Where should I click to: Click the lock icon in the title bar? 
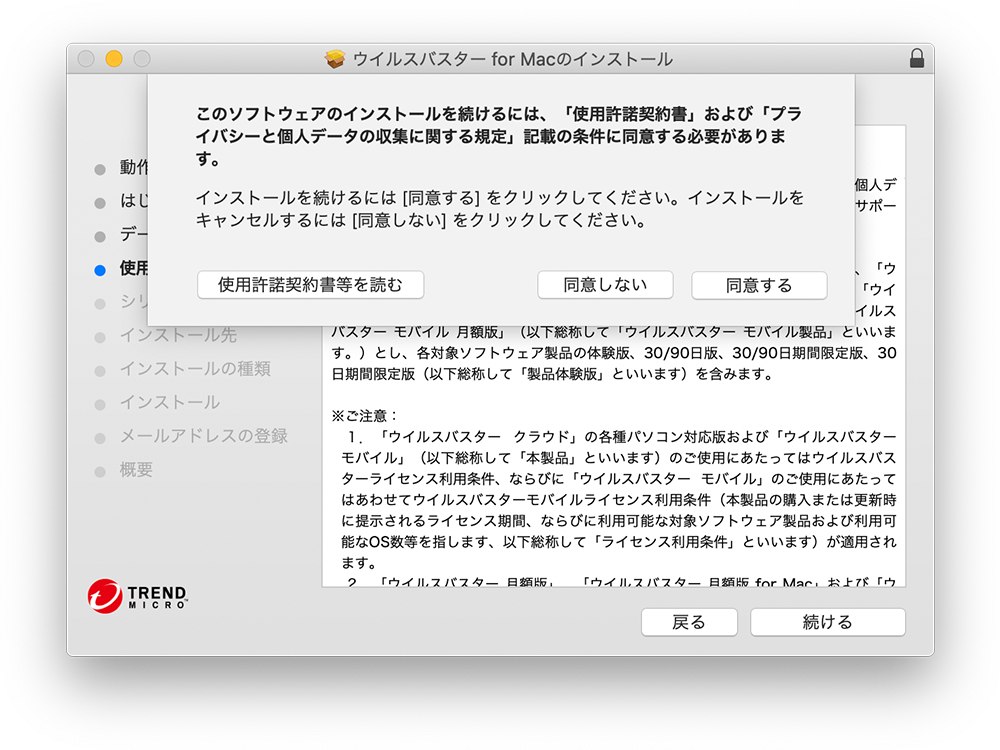click(916, 59)
